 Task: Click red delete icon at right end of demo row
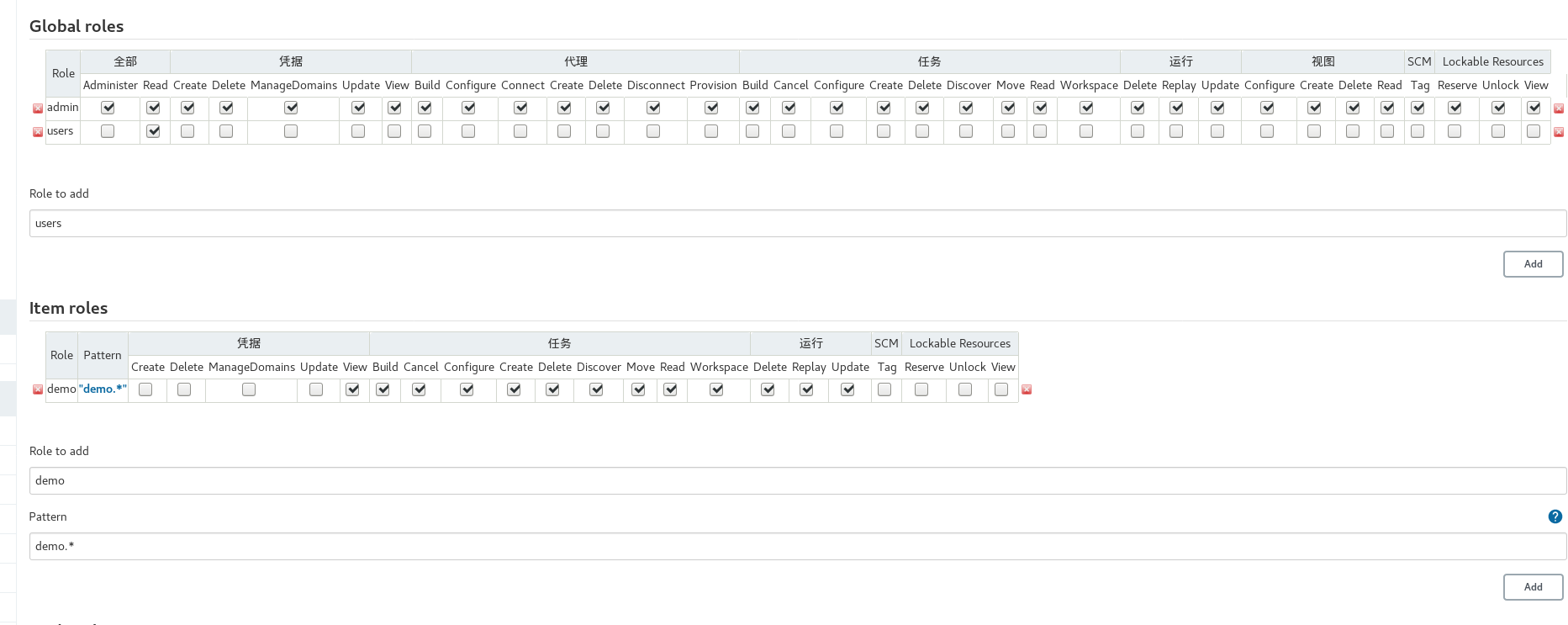click(x=1027, y=389)
